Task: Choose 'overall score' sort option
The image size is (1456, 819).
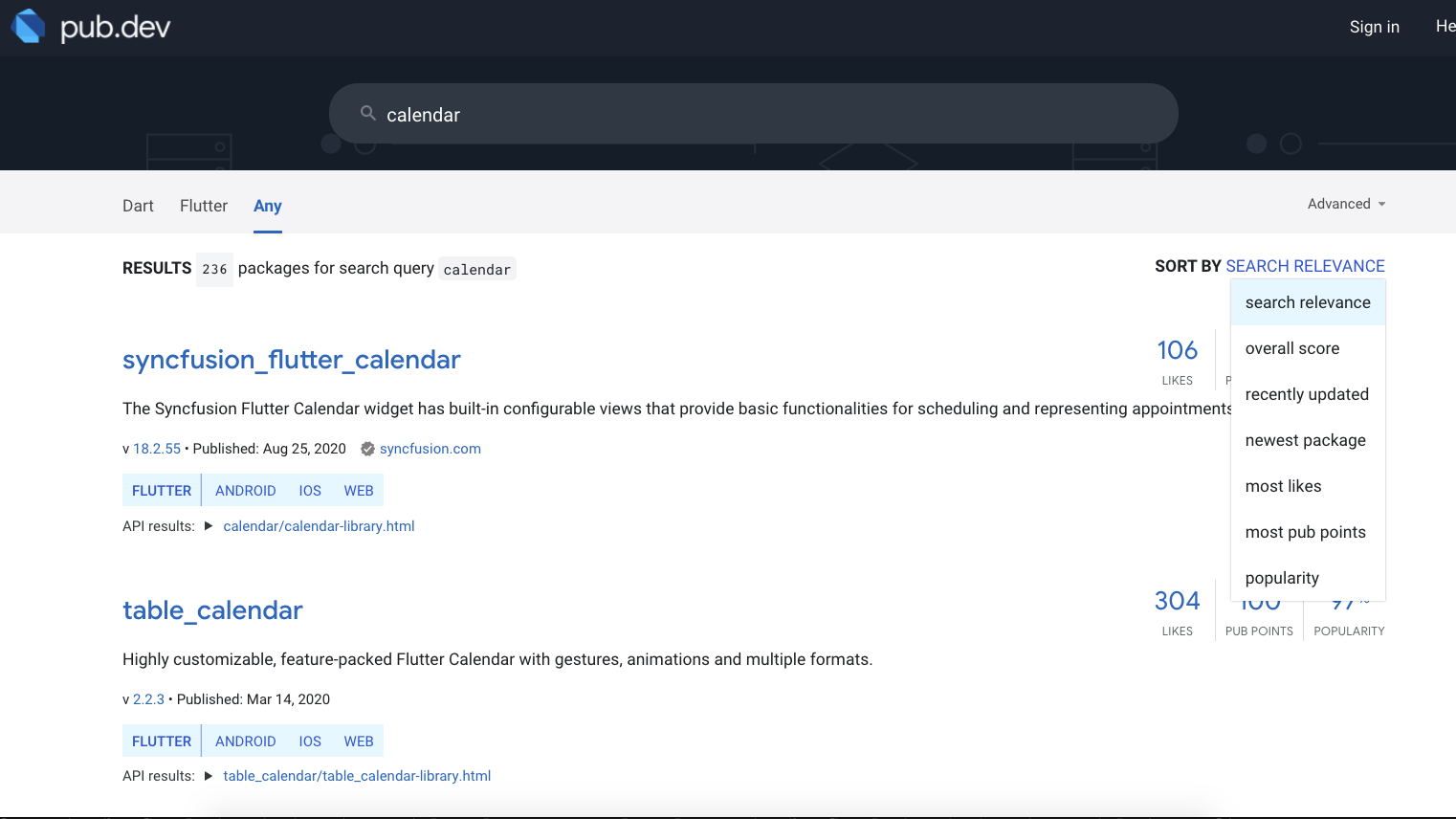Action: pos(1308,348)
